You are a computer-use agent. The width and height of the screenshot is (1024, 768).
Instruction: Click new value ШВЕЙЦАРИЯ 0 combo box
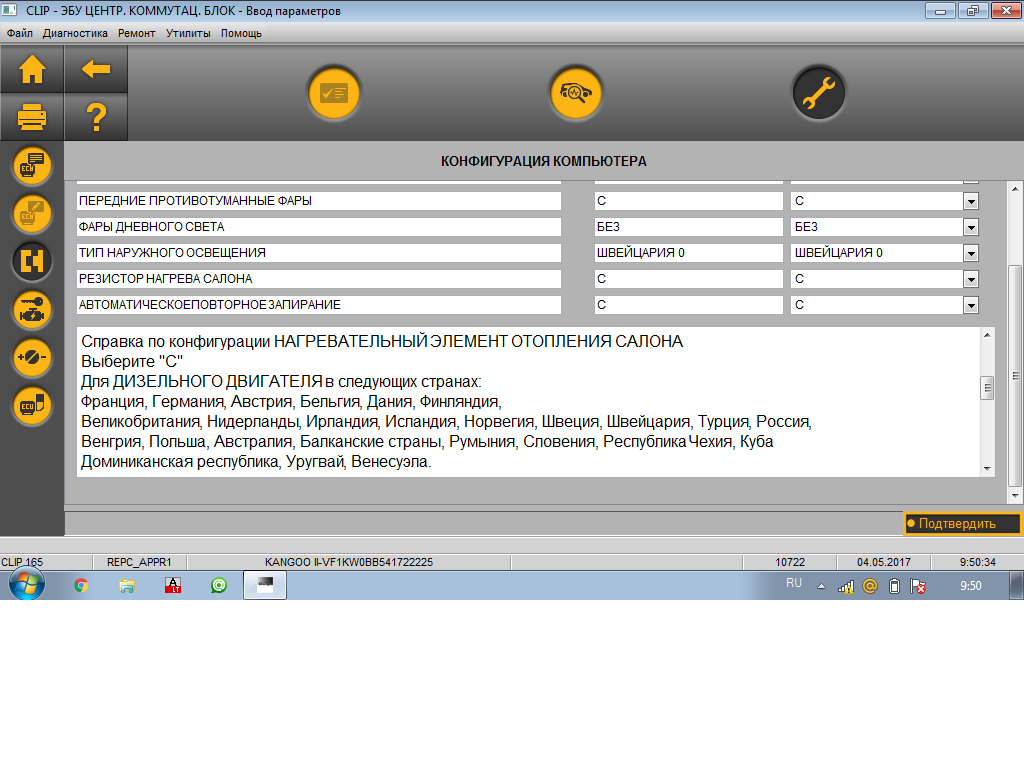point(884,253)
